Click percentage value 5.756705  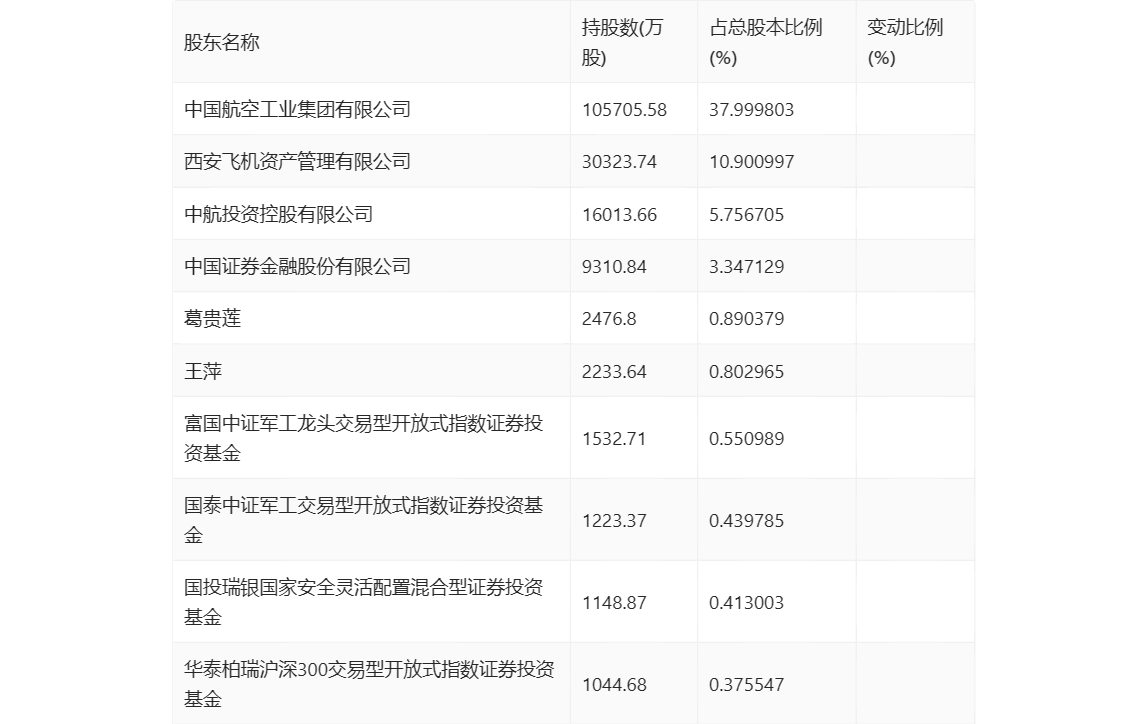click(746, 214)
